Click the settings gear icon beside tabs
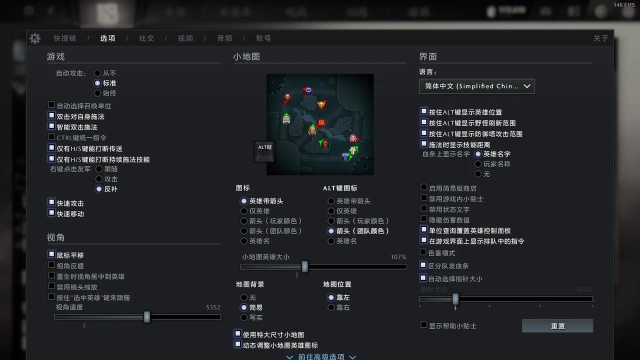Viewport: 640px width, 360px height. tap(35, 38)
